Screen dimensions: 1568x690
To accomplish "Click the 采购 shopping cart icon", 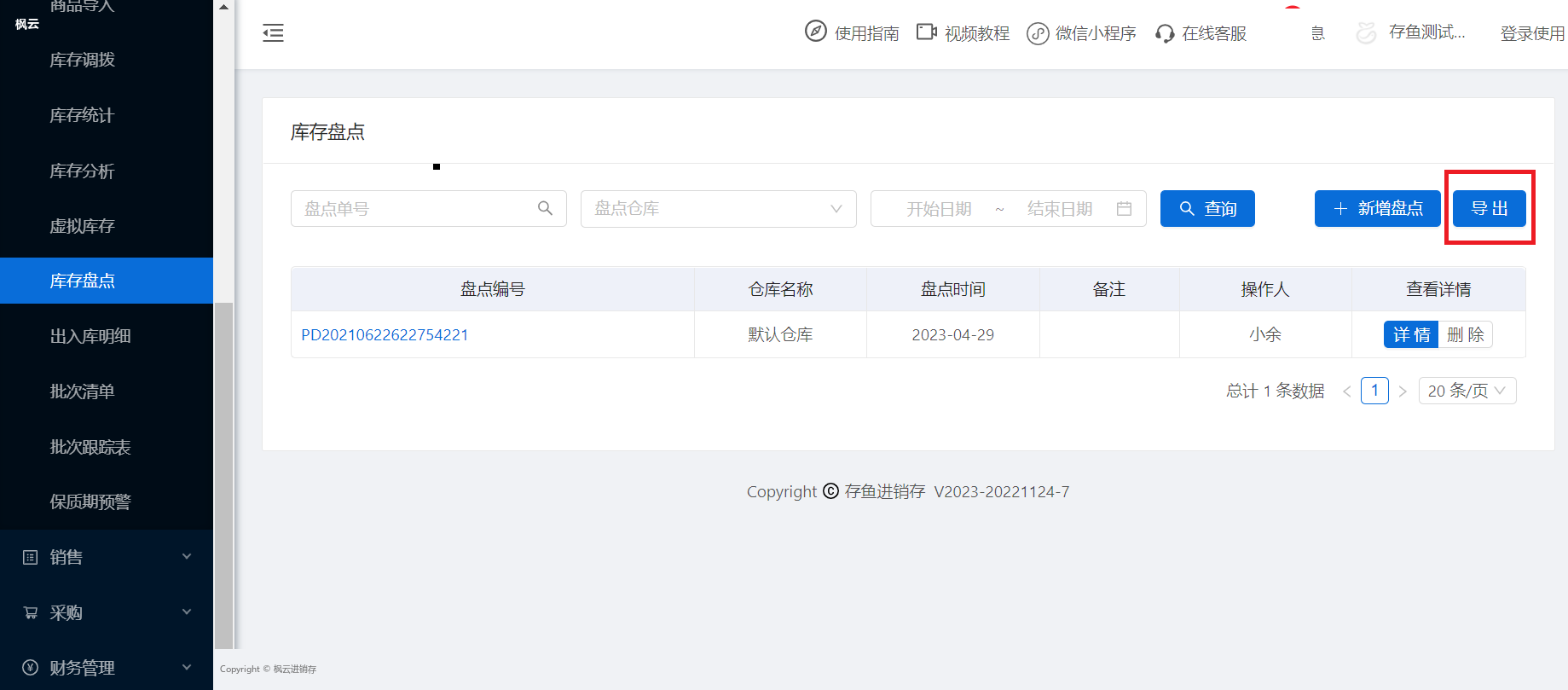I will coord(31,612).
